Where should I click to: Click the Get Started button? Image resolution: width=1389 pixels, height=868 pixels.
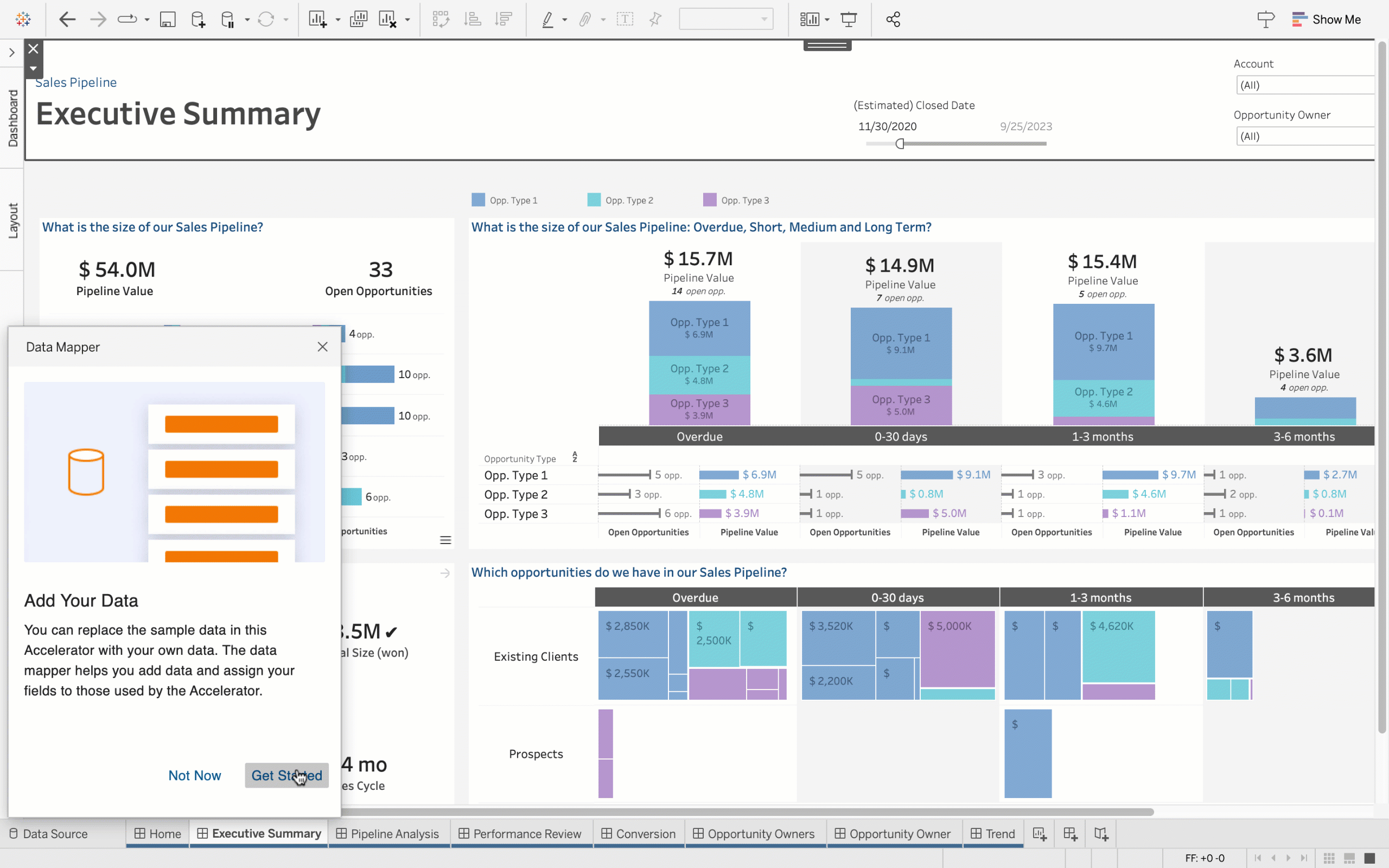(x=286, y=774)
